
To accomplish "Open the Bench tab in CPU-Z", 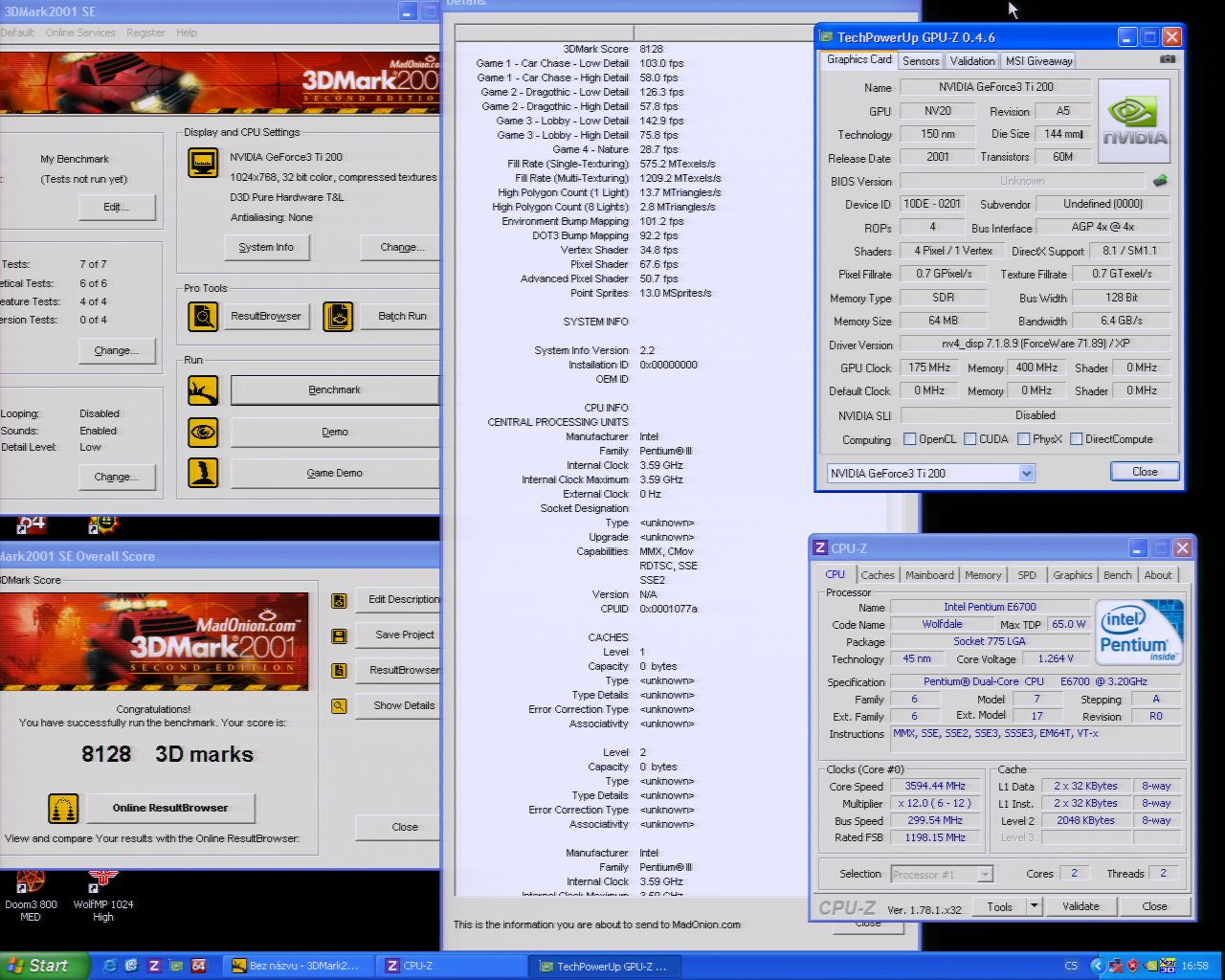I will click(1117, 575).
